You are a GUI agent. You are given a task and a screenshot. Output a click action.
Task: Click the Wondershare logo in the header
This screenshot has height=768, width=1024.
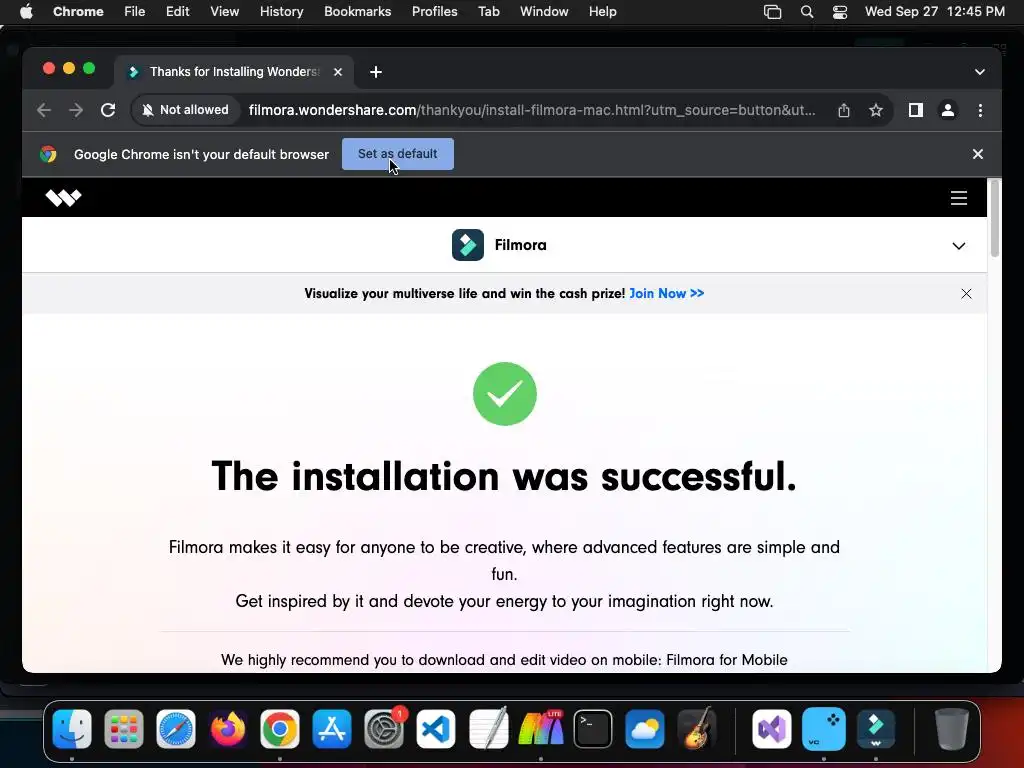(63, 197)
